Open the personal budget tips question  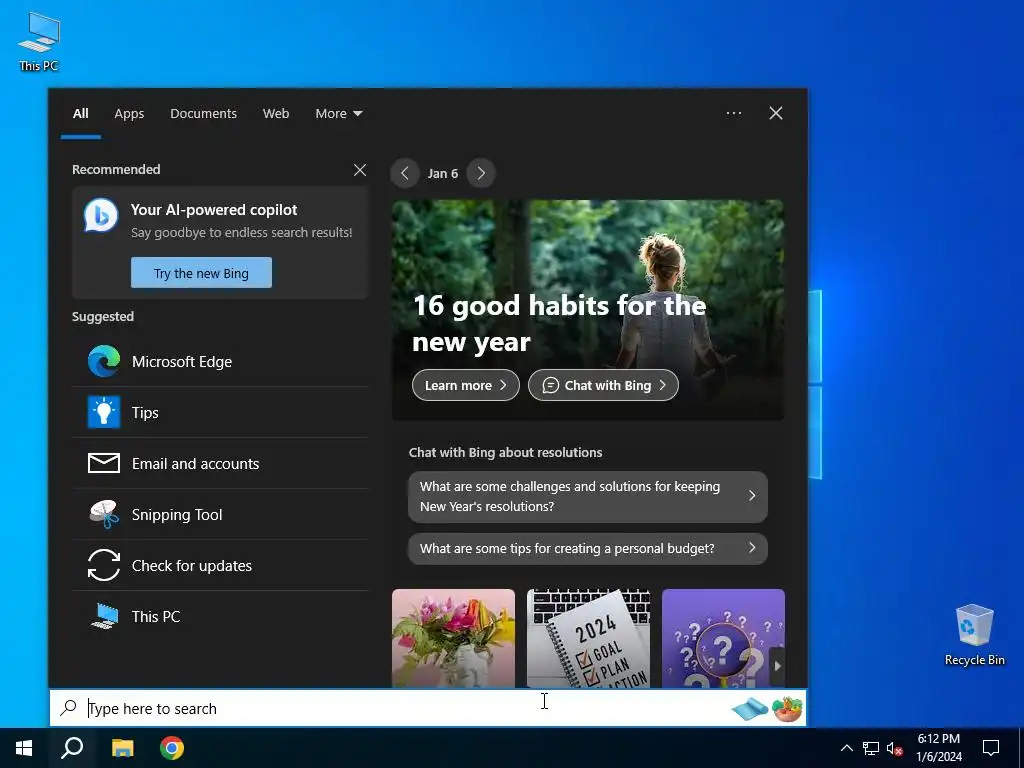coord(588,549)
